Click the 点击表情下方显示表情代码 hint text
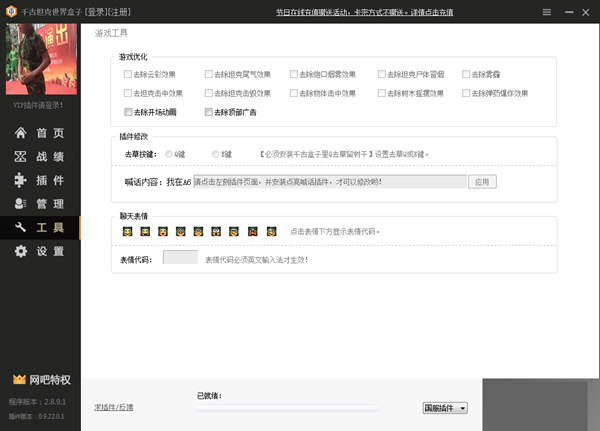This screenshot has height=431, width=600. (335, 231)
